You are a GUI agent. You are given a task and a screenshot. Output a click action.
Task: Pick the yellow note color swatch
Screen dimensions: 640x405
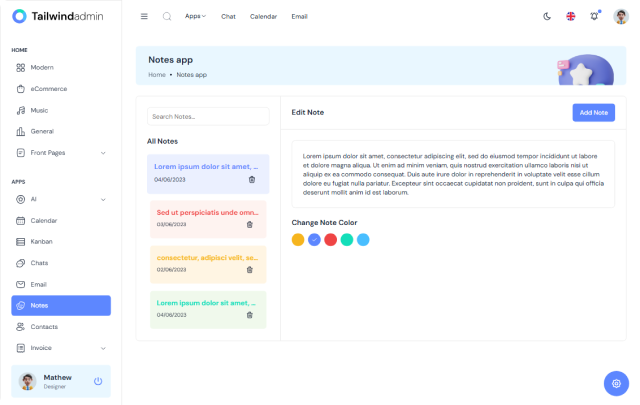298,239
